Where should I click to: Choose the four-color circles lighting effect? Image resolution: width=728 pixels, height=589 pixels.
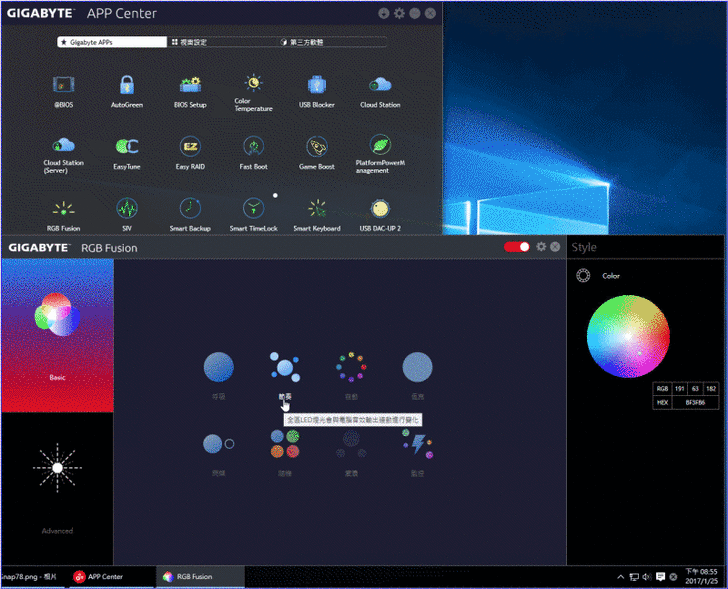pos(285,443)
